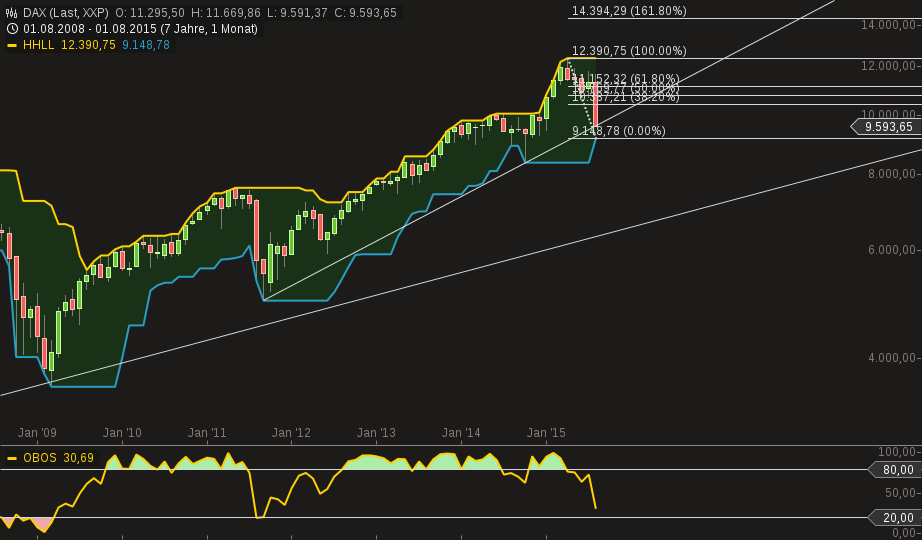
Task: Click the Jan '09 time axis label
Action: click(37, 433)
